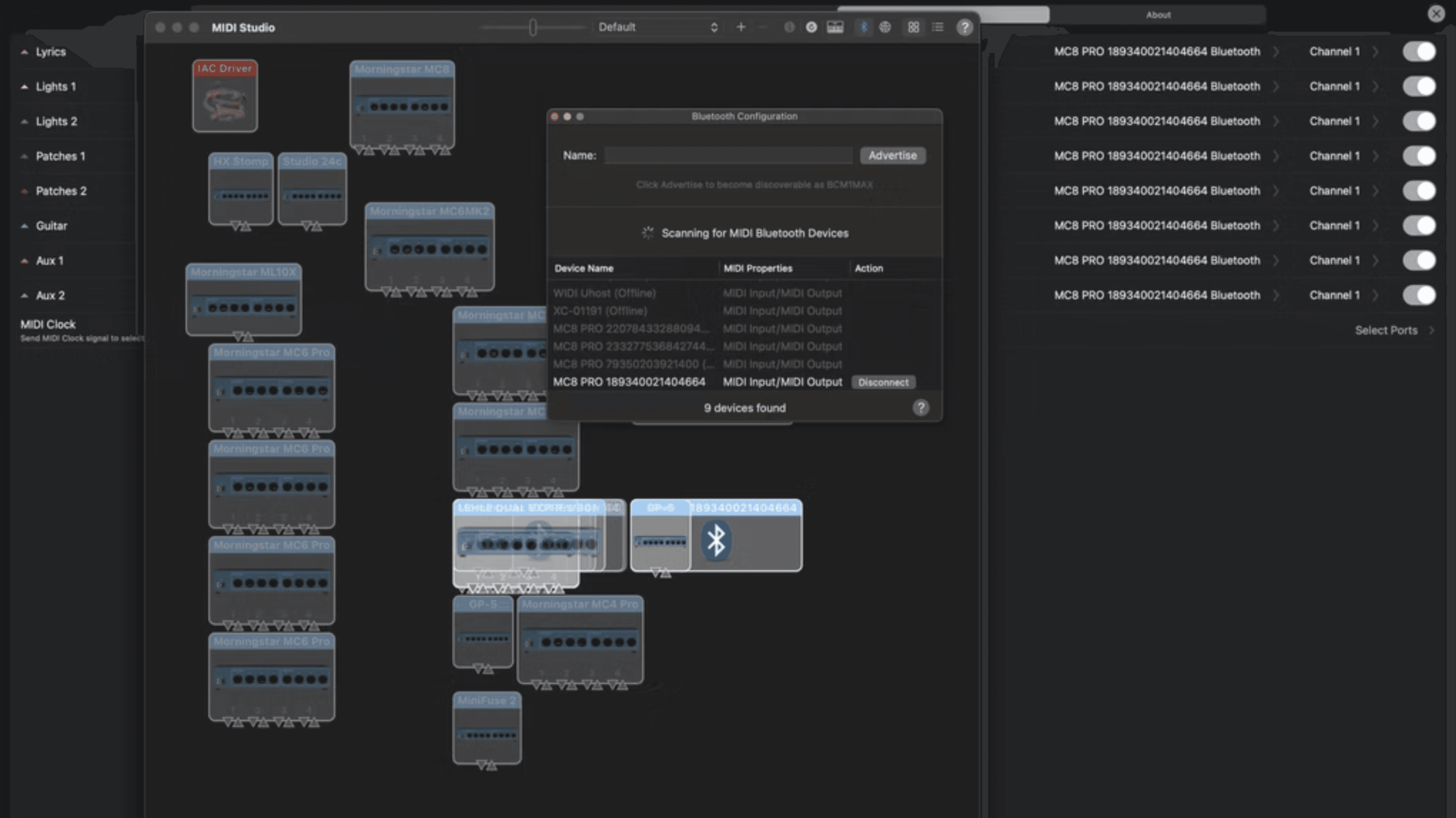The height and width of the screenshot is (818, 1456).
Task: Toggle the Aux 1 row switch
Action: [x=1419, y=261]
